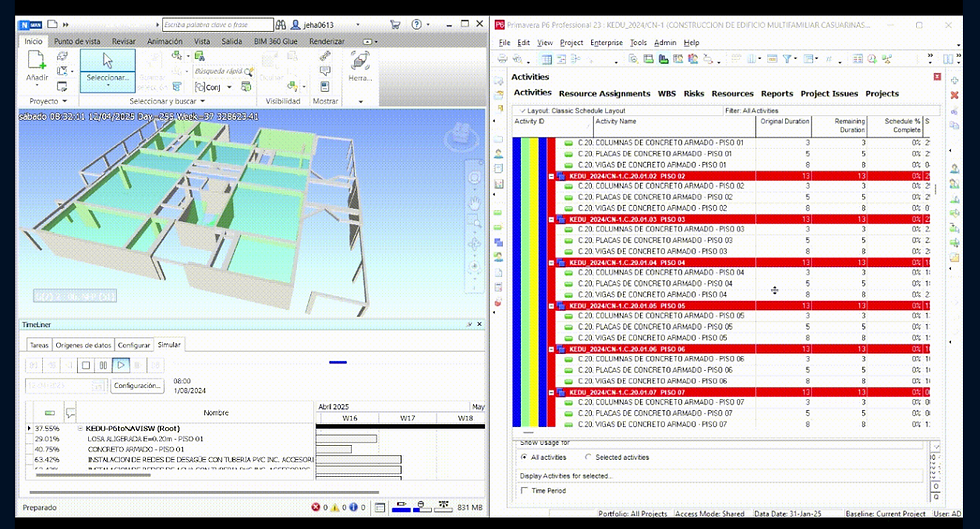Click the Filter: All Activities bar
The height and width of the screenshot is (529, 980).
831,111
